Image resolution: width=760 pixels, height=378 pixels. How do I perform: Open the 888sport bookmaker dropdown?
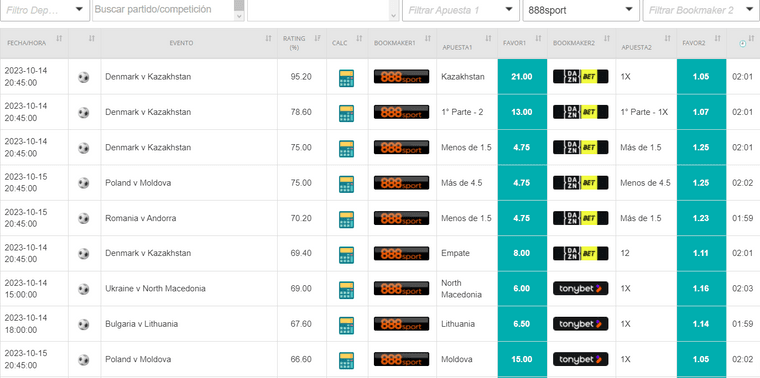(581, 10)
